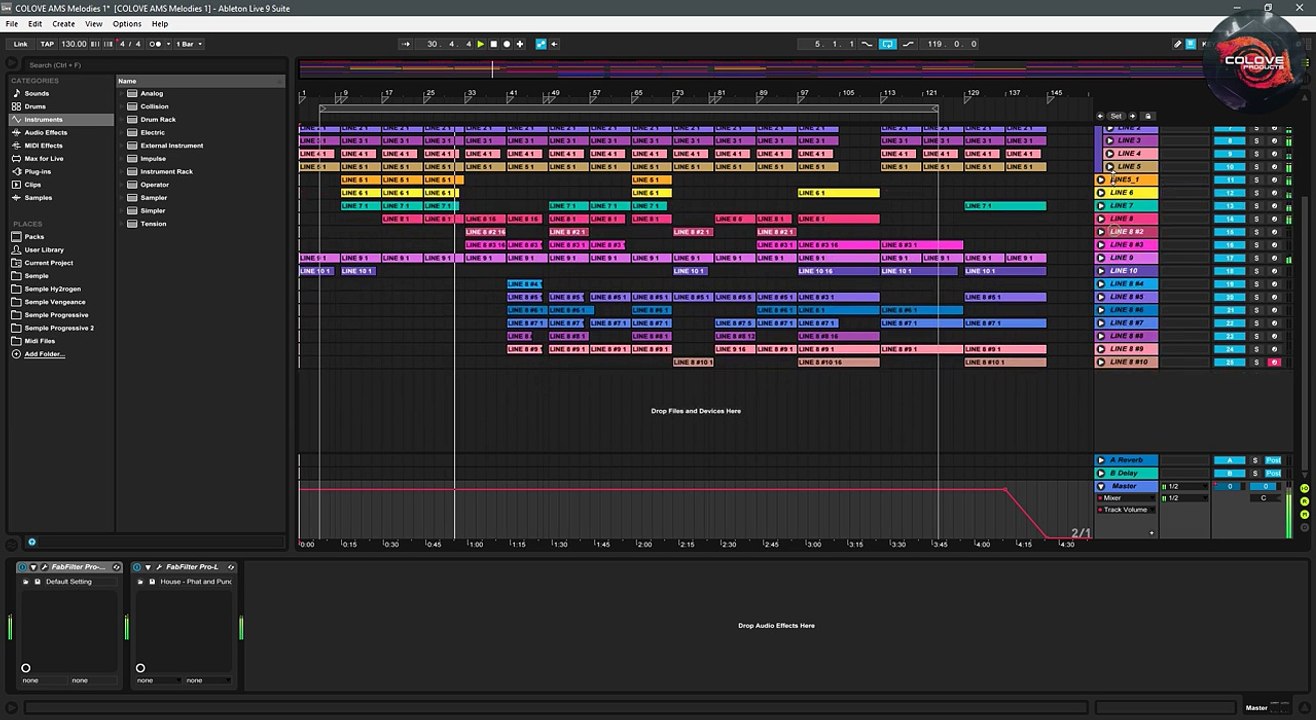Open the 1 Bar quantization dropdown
The width and height of the screenshot is (1316, 720).
coord(189,44)
